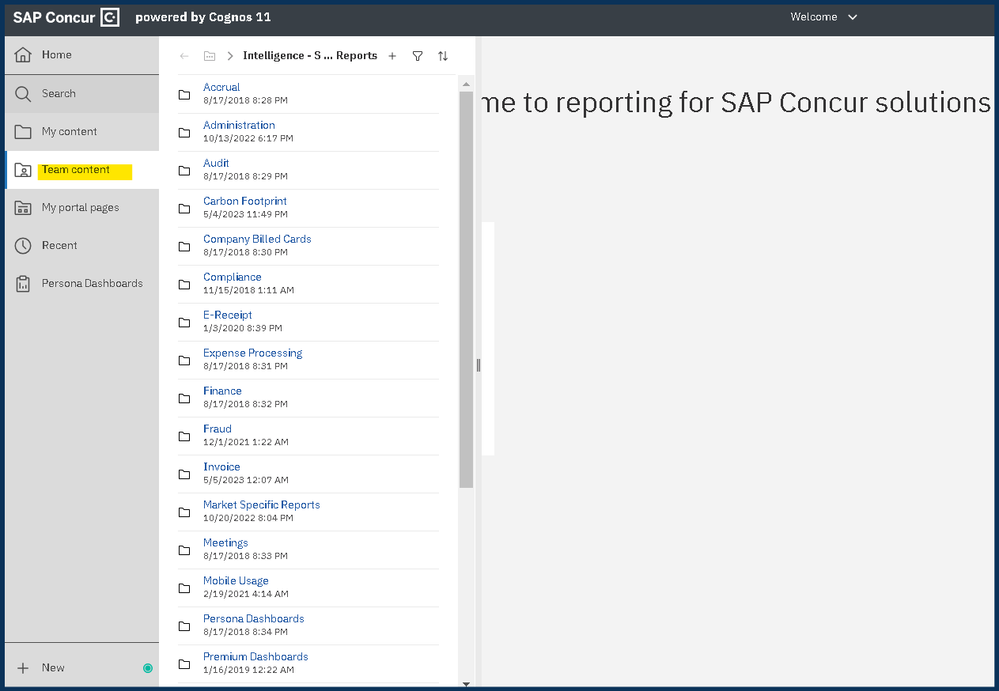Select My content in the sidebar
The height and width of the screenshot is (691, 999).
click(x=82, y=132)
